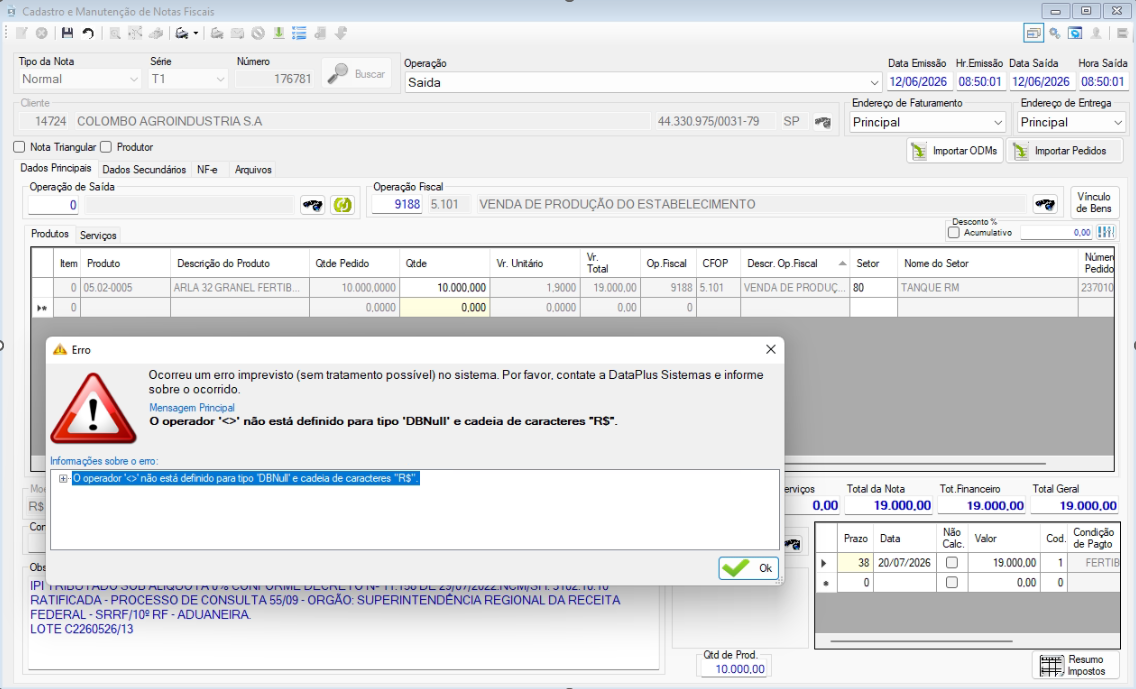1136x689 pixels.
Task: Enable the Nota Triangular checkbox
Action: point(19,147)
